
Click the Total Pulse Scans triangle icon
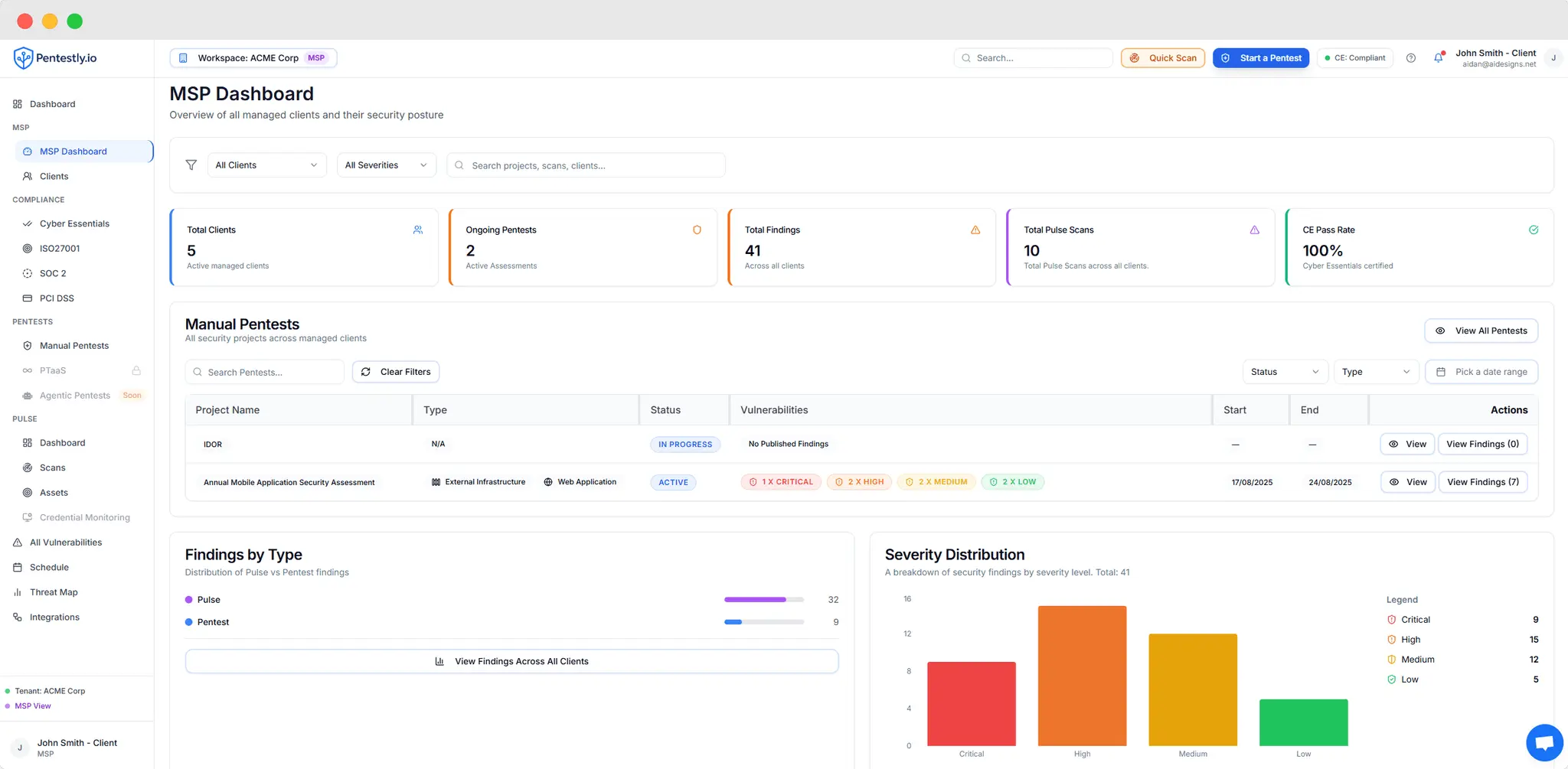(x=1254, y=230)
